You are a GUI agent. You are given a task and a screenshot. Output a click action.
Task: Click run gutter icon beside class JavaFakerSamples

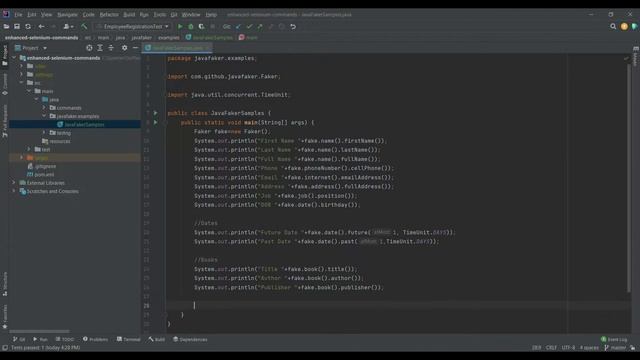click(x=156, y=113)
